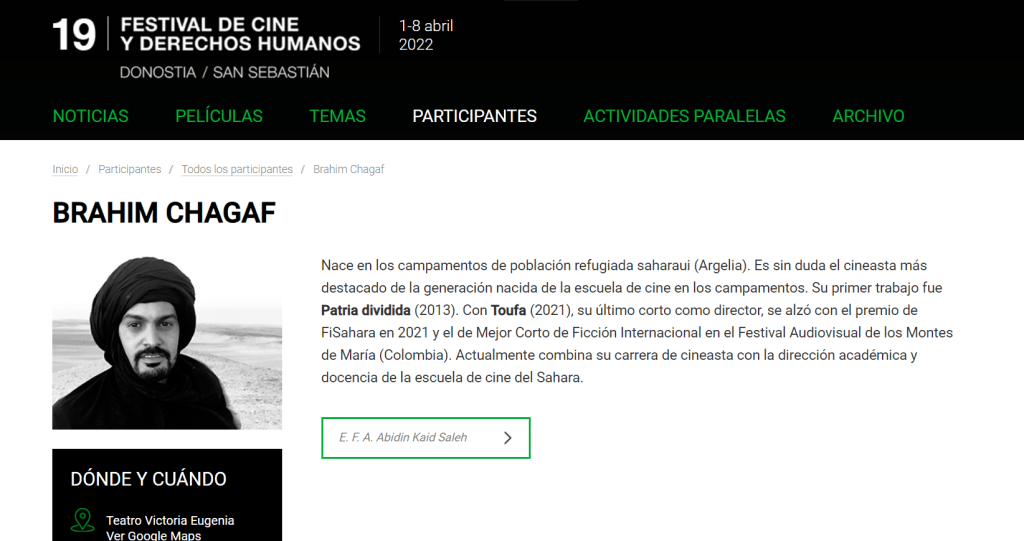
Task: Click the right chevron arrow beside Abidin Kaid Saleh
Action: click(508, 437)
